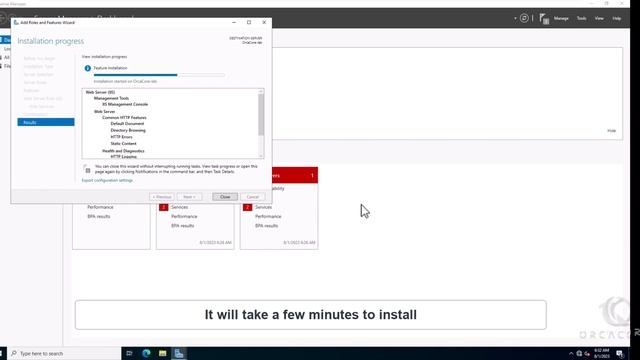Click the network icon in system tray

coord(579,353)
